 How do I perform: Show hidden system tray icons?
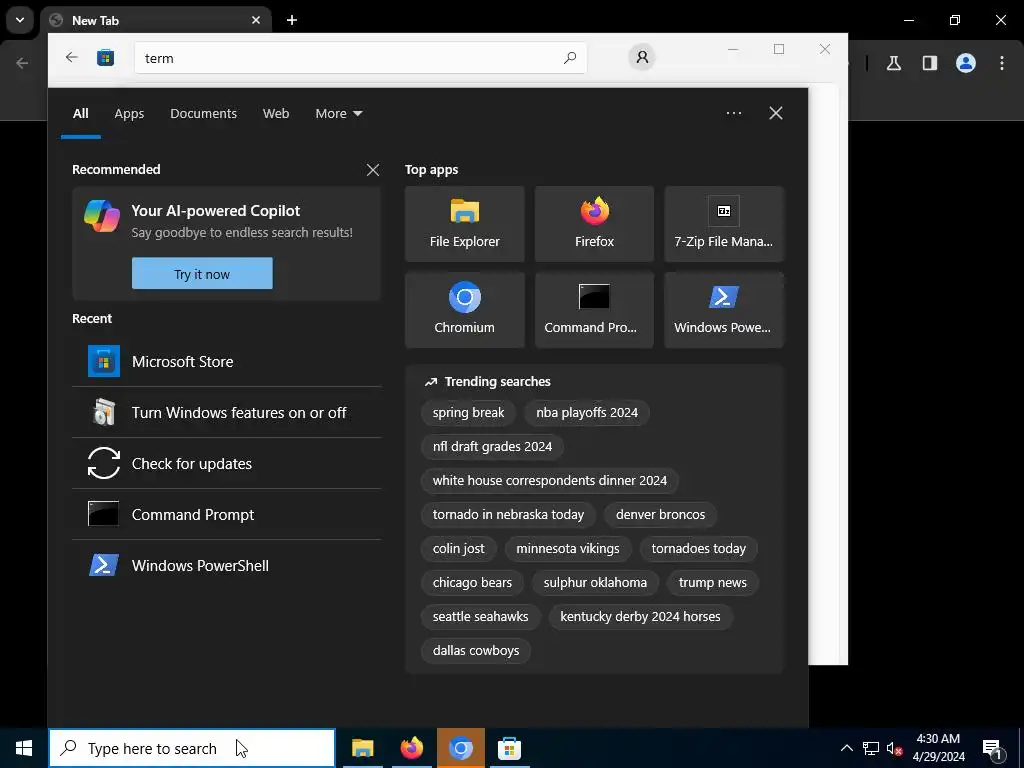846,748
